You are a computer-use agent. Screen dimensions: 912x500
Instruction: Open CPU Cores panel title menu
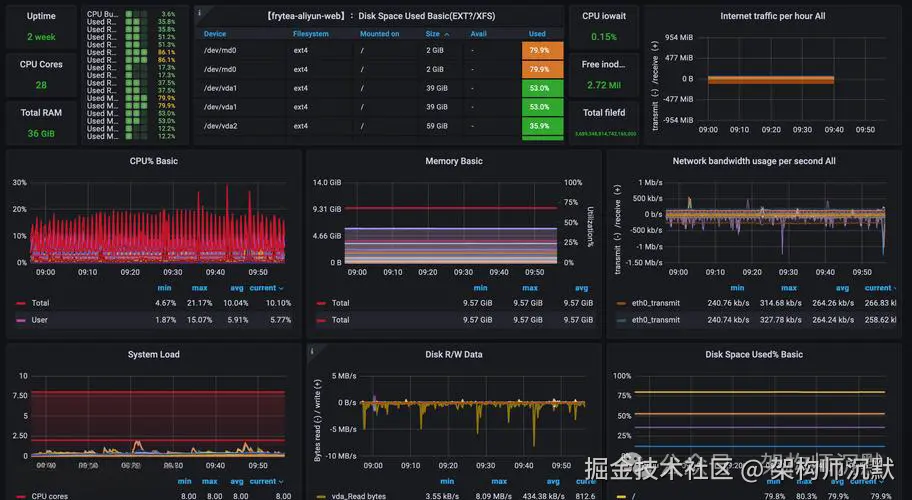pos(41,65)
